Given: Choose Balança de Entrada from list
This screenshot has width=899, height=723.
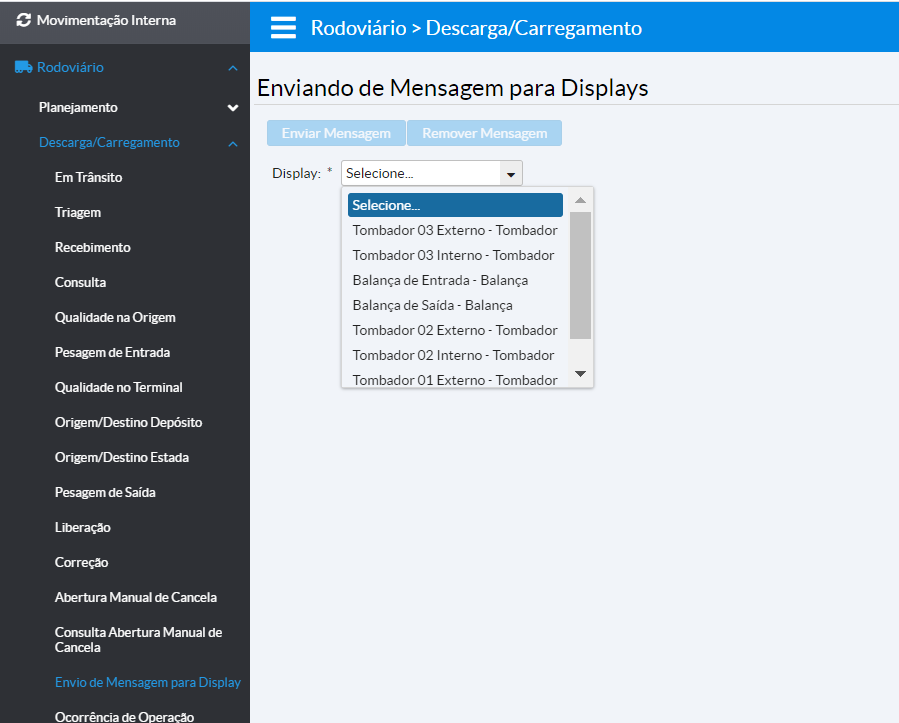Looking at the screenshot, I should (x=440, y=280).
